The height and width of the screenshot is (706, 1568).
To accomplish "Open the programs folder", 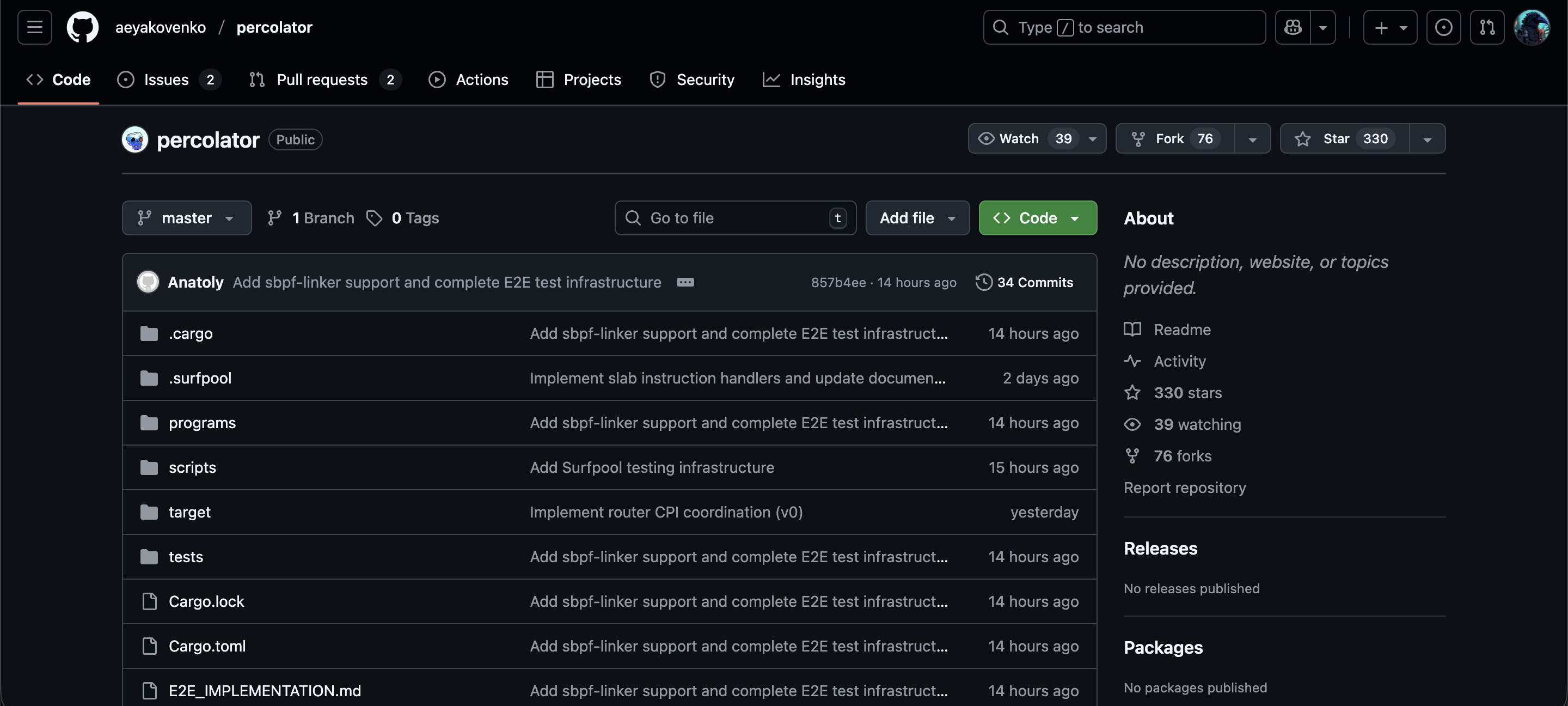I will pos(202,423).
